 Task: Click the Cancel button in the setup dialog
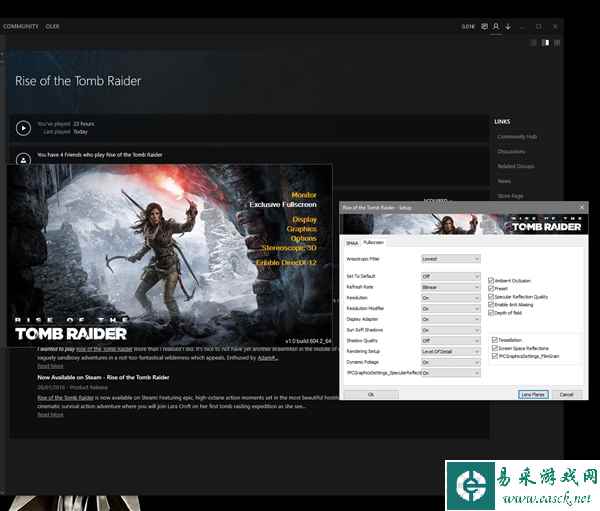[x=566, y=395]
